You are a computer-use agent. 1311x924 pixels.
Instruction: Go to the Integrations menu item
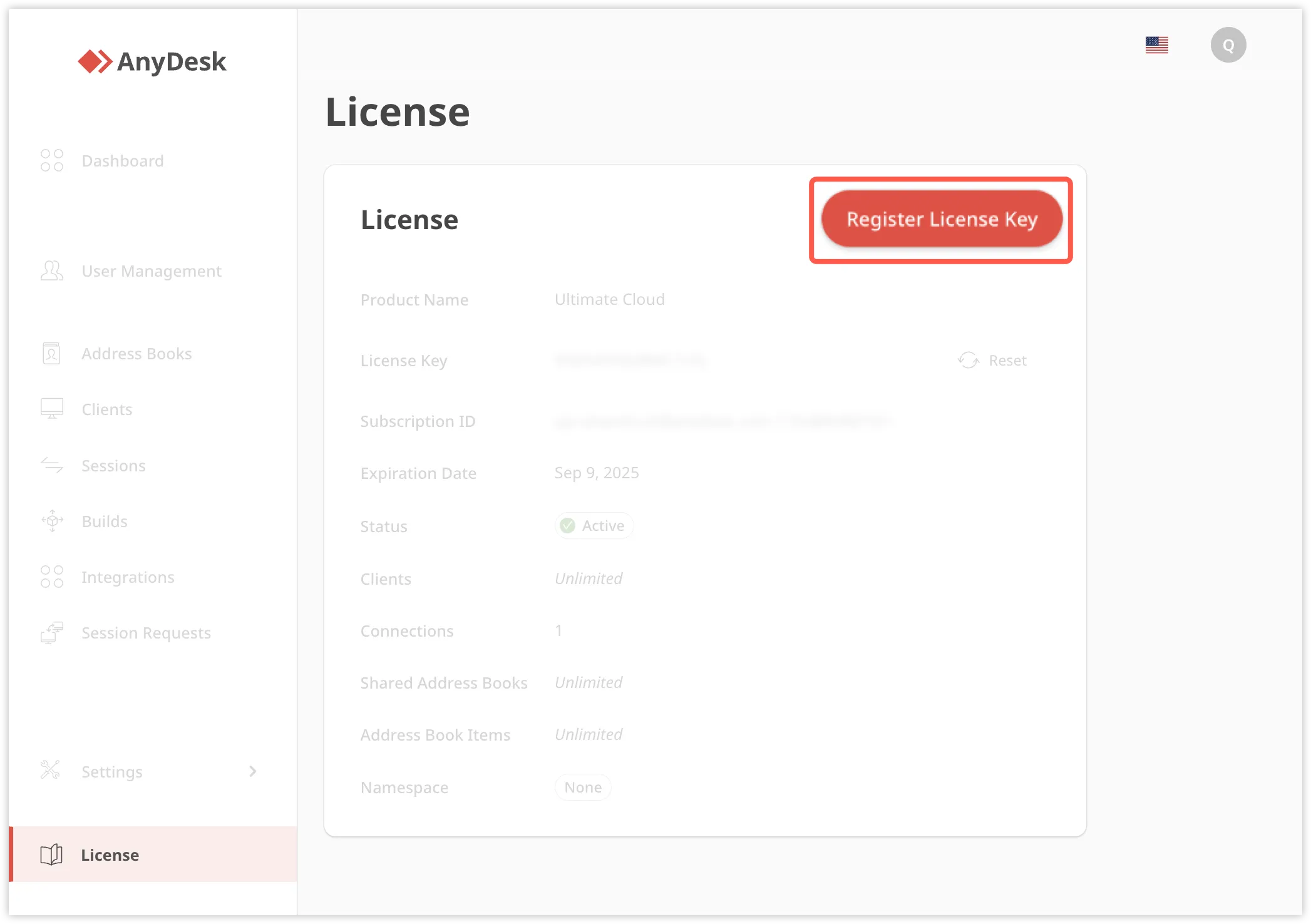point(128,577)
